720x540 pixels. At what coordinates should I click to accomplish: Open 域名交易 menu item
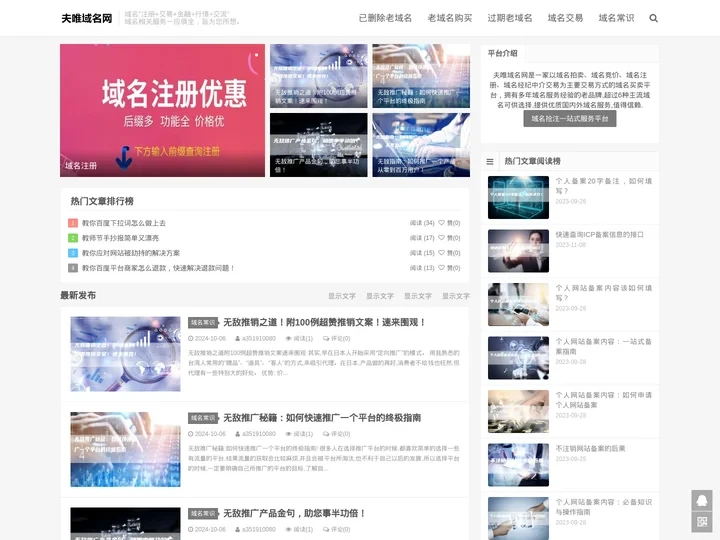coord(565,18)
